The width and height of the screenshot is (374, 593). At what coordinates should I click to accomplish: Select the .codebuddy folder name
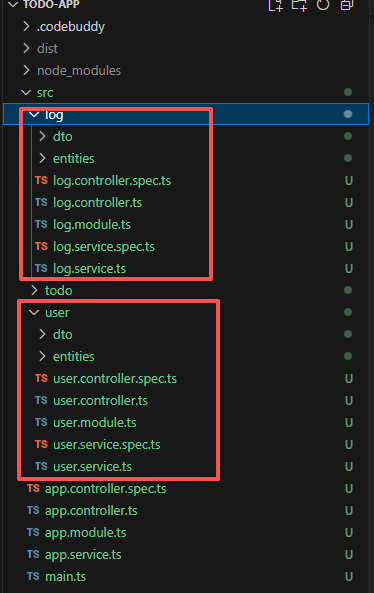[x=71, y=27]
